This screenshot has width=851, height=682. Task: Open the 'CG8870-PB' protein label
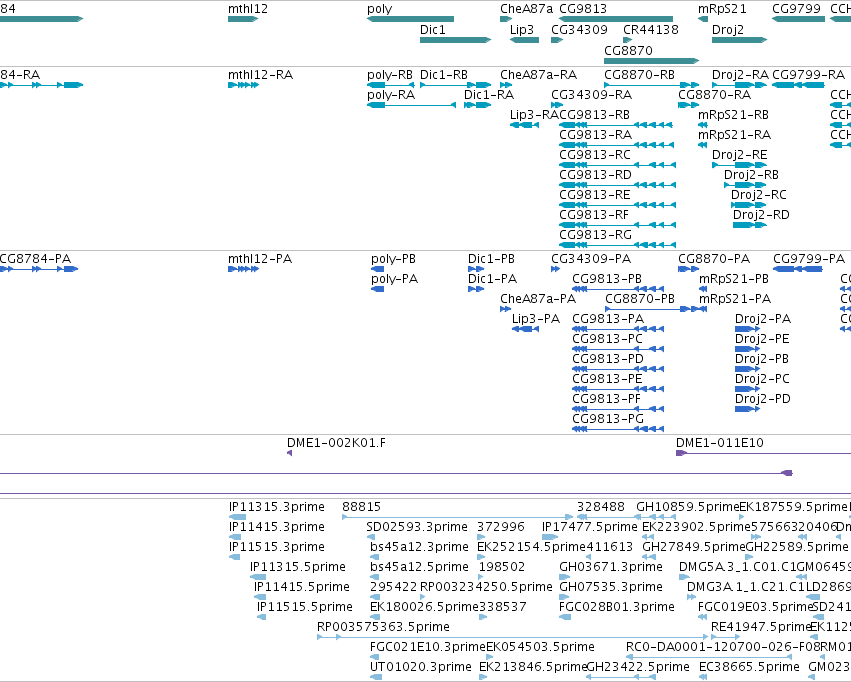point(640,299)
